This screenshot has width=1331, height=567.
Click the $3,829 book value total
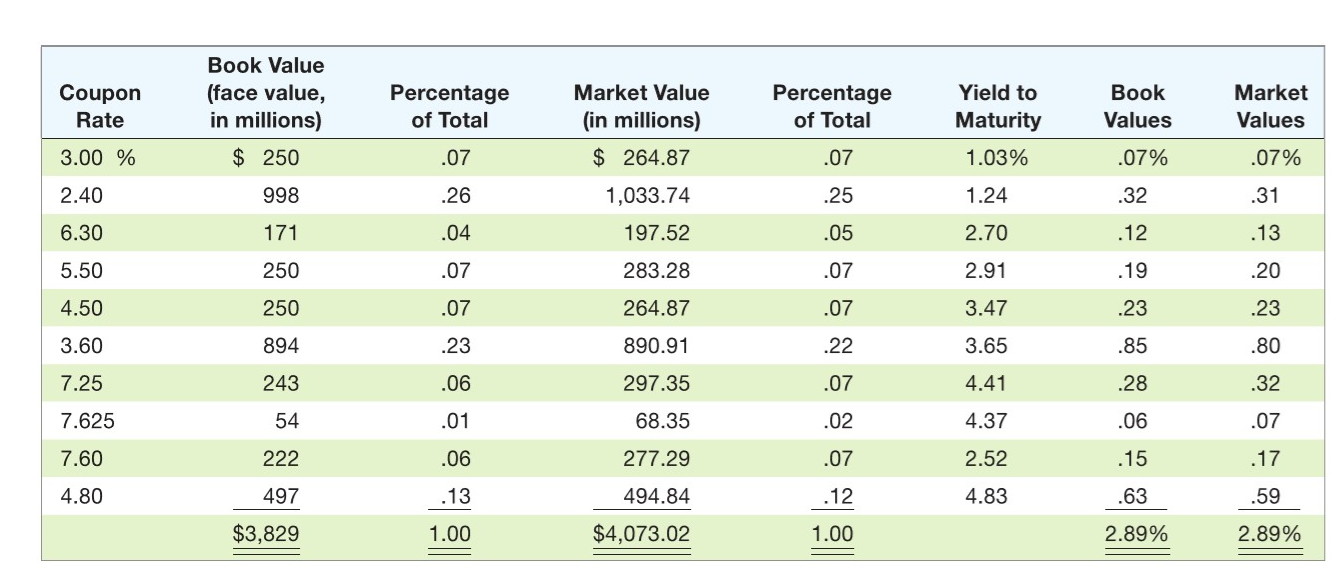(265, 534)
